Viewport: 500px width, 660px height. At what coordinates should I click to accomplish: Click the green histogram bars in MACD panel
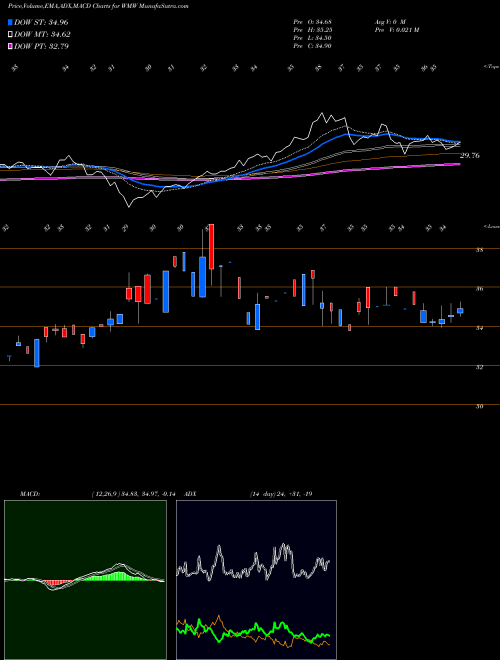pyautogui.click(x=115, y=576)
